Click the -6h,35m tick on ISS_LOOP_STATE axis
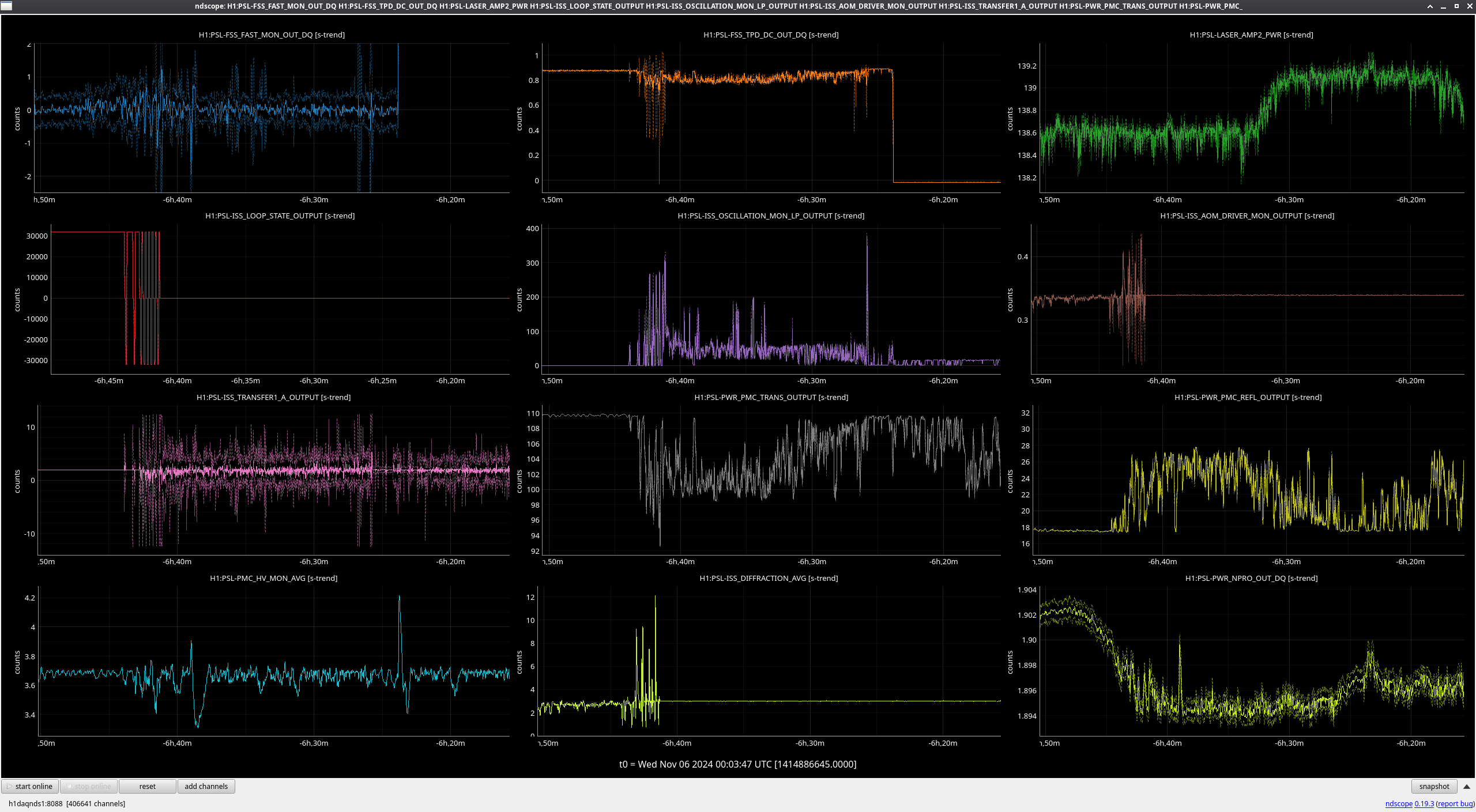The height and width of the screenshot is (812, 1476). 246,380
